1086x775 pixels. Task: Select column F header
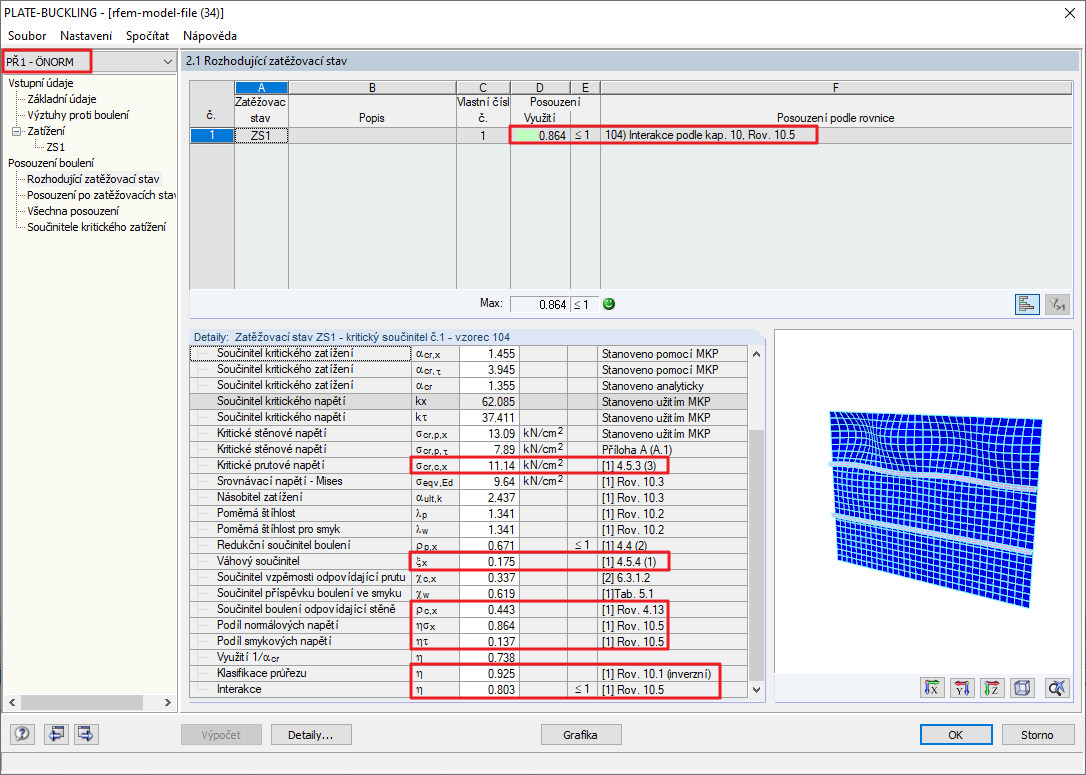836,88
